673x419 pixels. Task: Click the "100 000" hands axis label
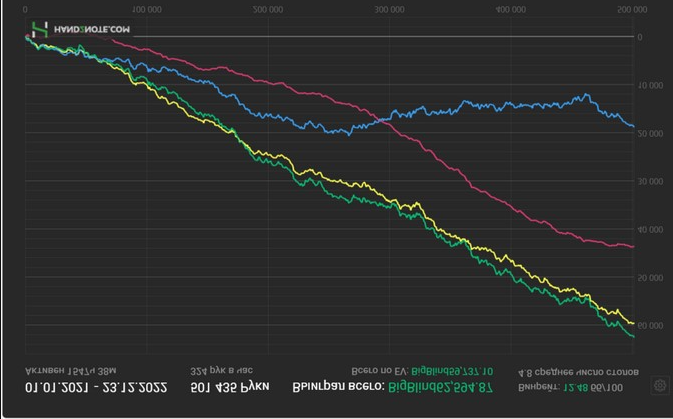(x=147, y=9)
